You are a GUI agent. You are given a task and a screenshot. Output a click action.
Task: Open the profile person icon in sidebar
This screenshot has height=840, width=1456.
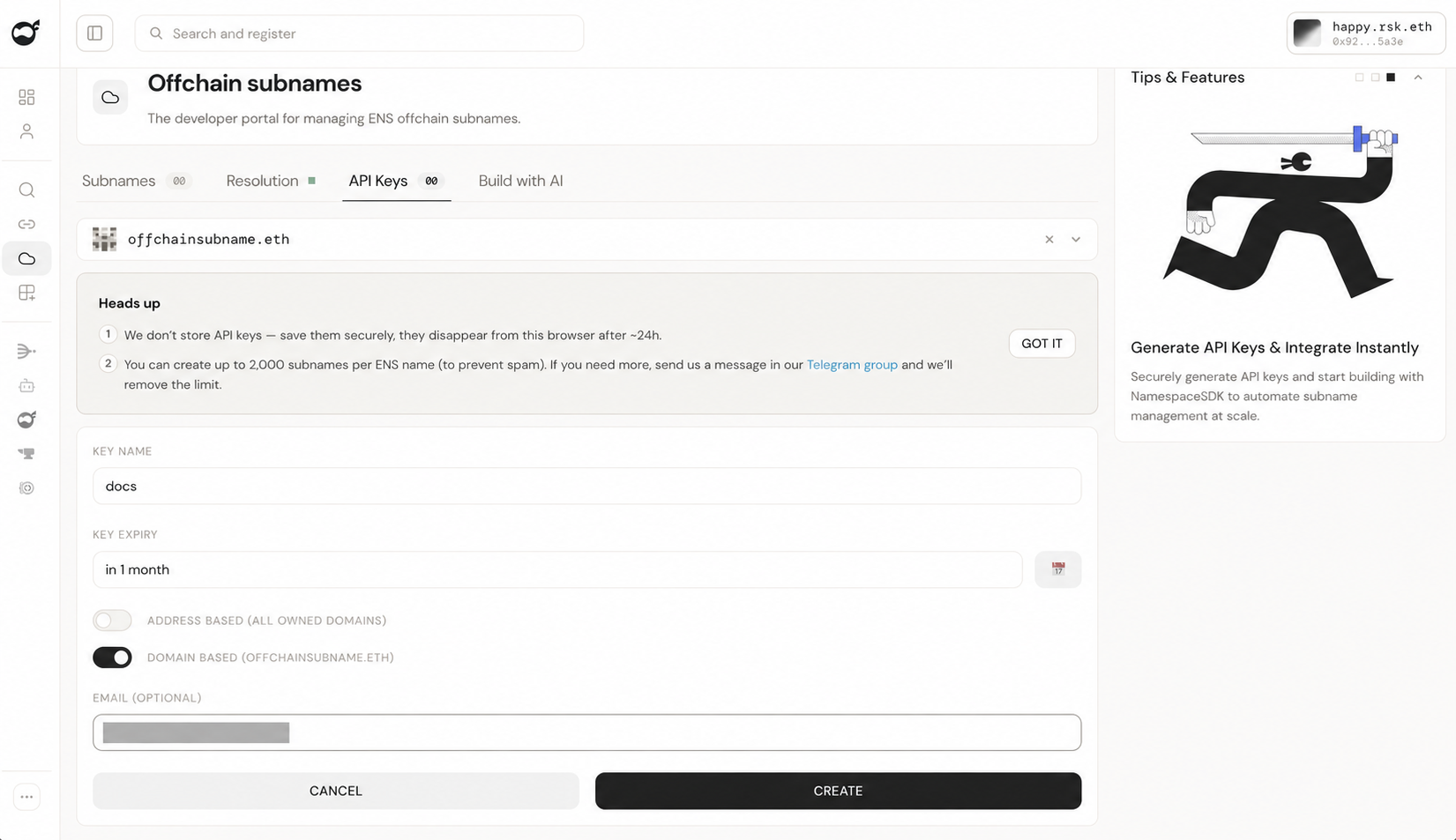click(x=26, y=131)
